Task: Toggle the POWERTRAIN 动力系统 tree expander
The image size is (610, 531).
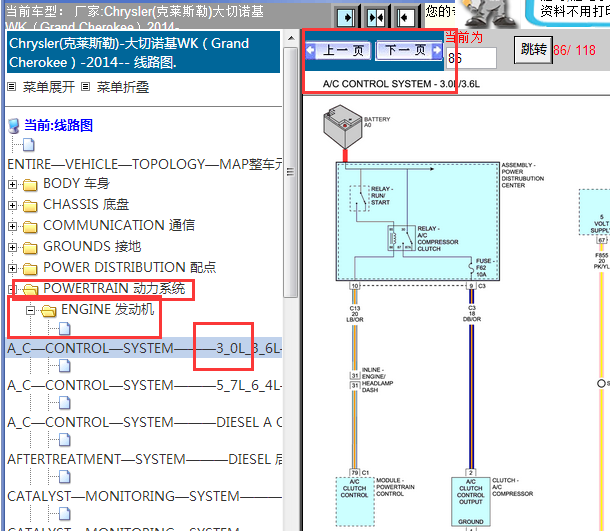Action: pyautogui.click(x=12, y=289)
